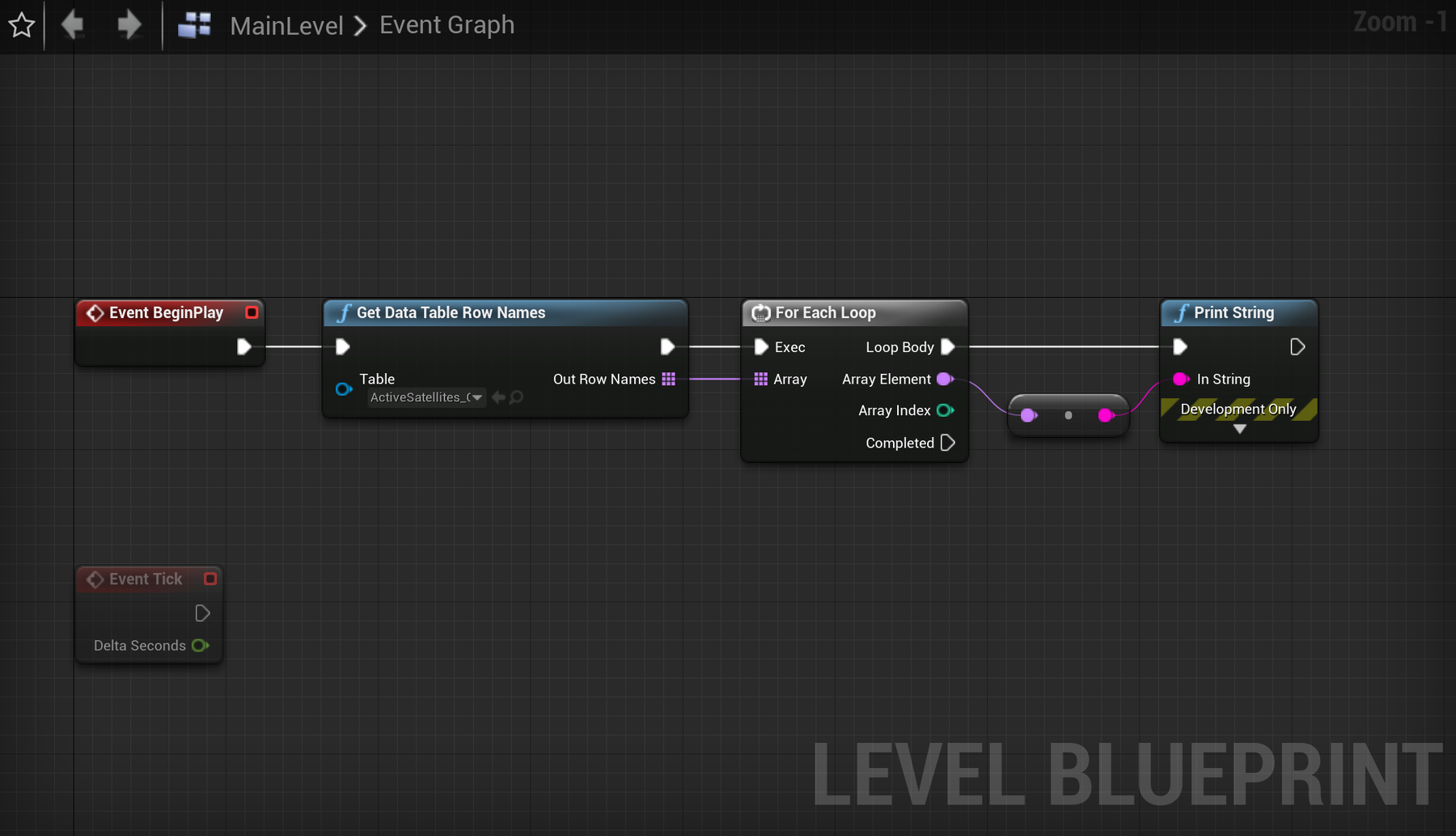Use selected asset arrow next to Table
The height and width of the screenshot is (836, 1456).
498,397
